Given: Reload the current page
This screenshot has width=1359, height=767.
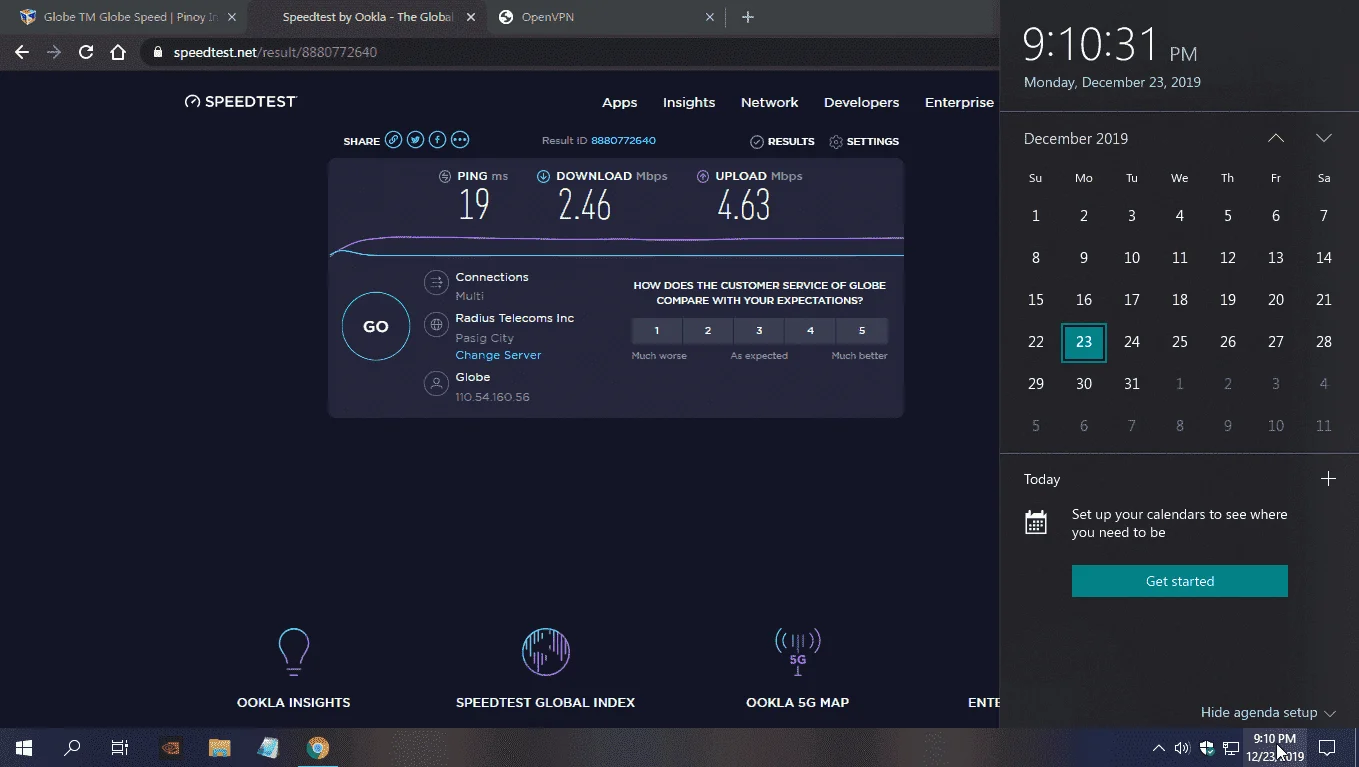Looking at the screenshot, I should pos(86,52).
